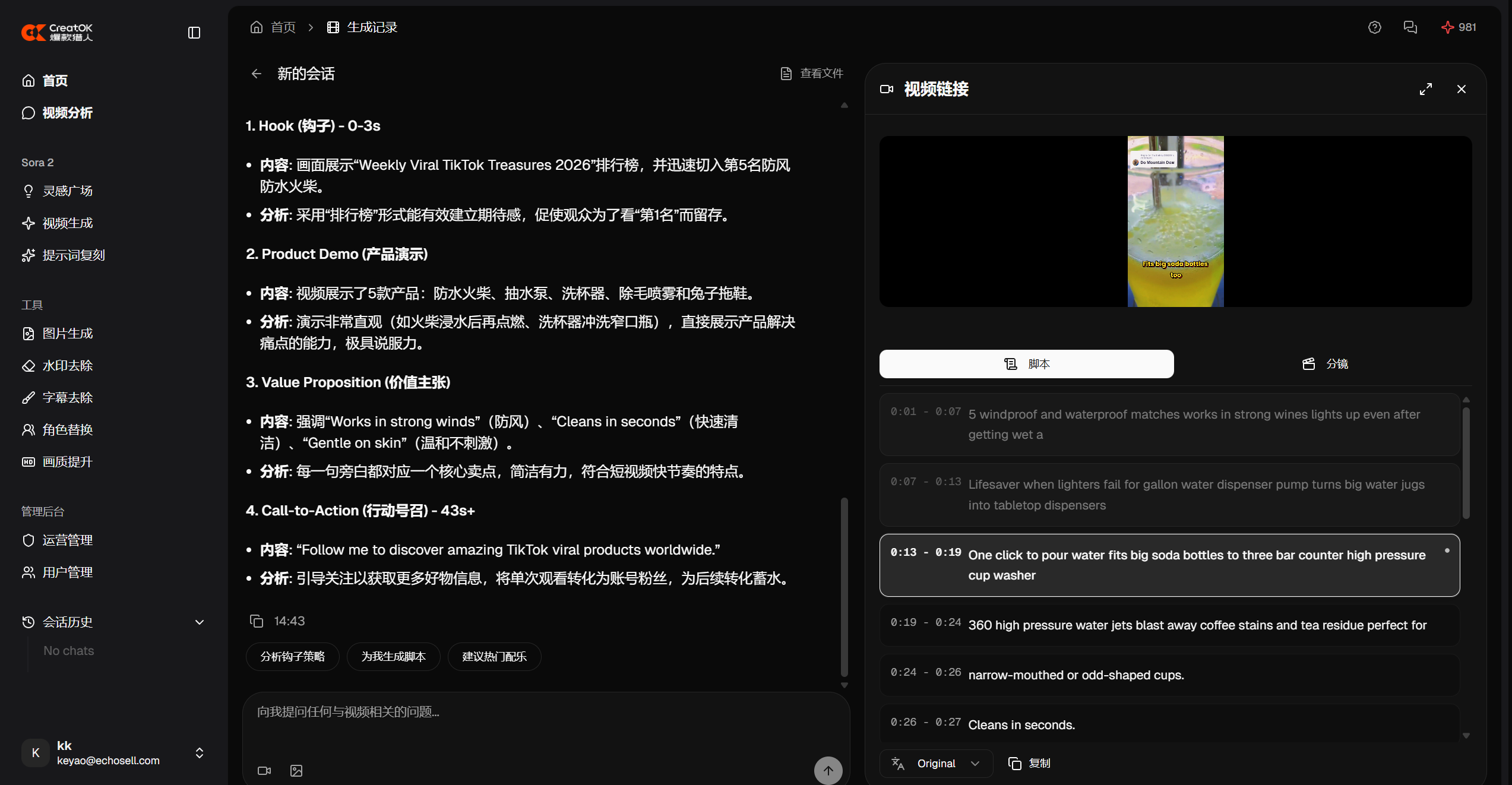Copy the message with copy icon near 14:43
The image size is (1512, 785).
(x=257, y=621)
